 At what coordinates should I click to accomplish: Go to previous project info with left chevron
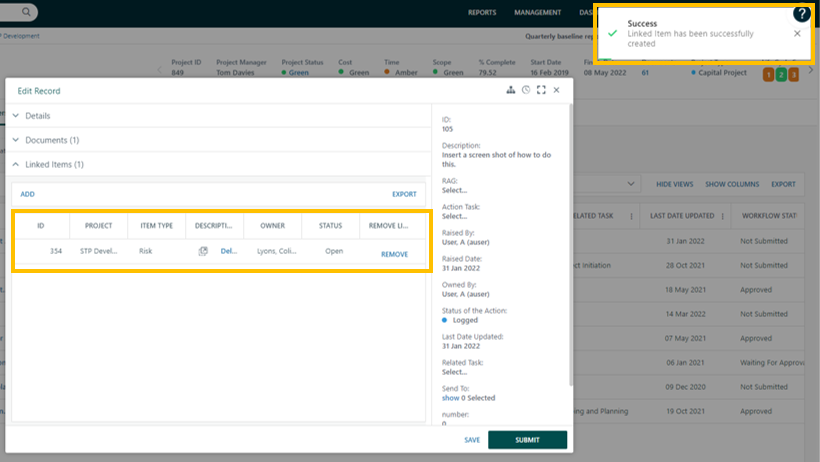[x=160, y=70]
